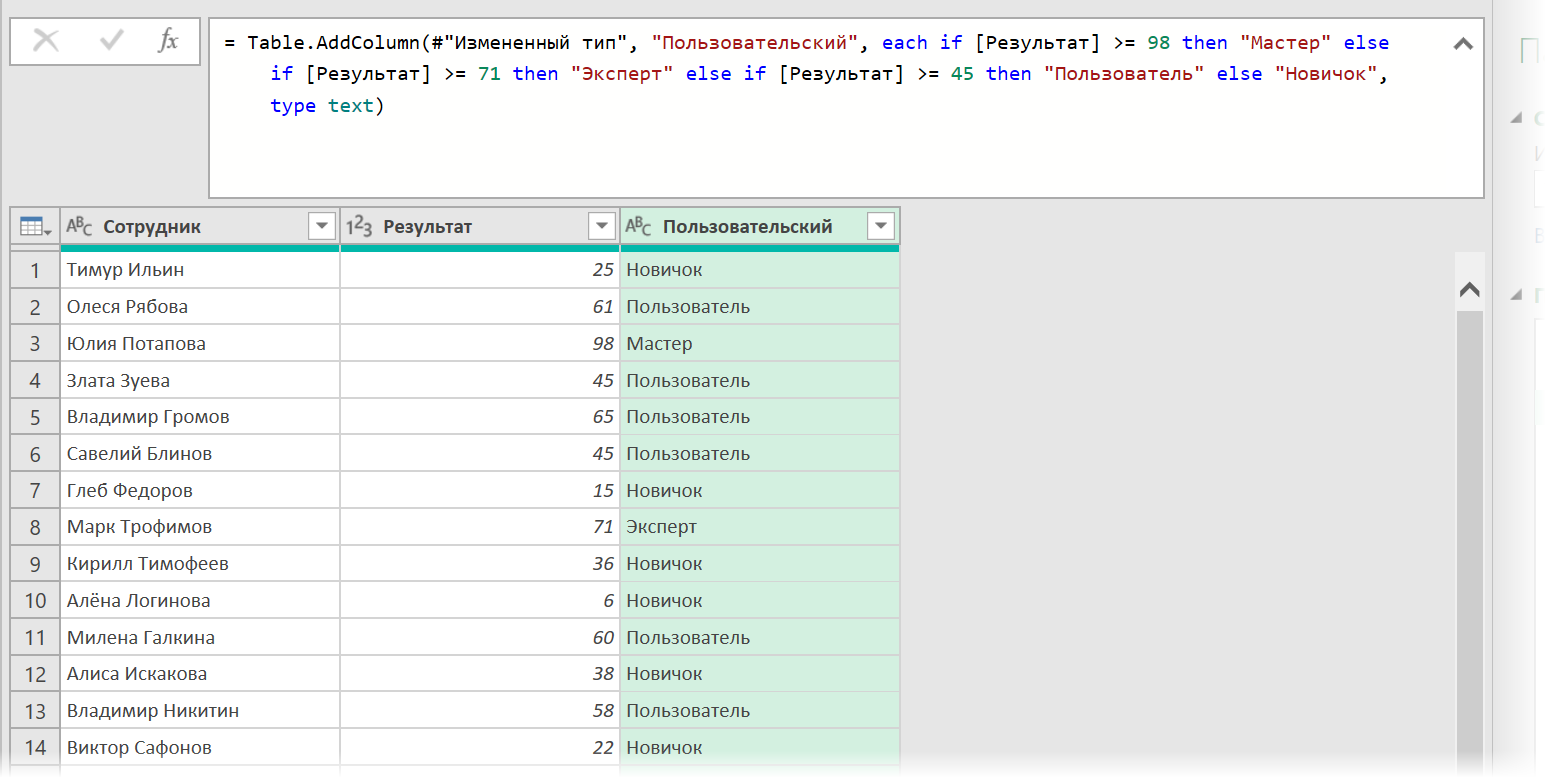Viewport: 1546px width, 778px height.
Task: Select the cell Олеся Рябова
Action: pos(200,307)
